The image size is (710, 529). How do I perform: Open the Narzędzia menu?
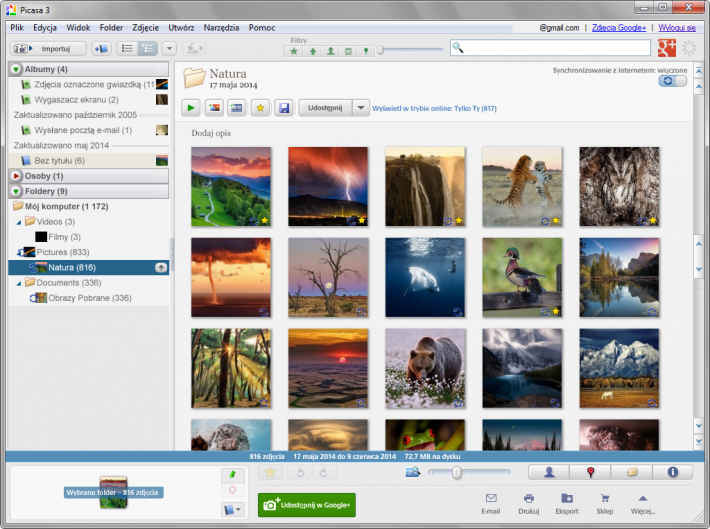[x=221, y=28]
